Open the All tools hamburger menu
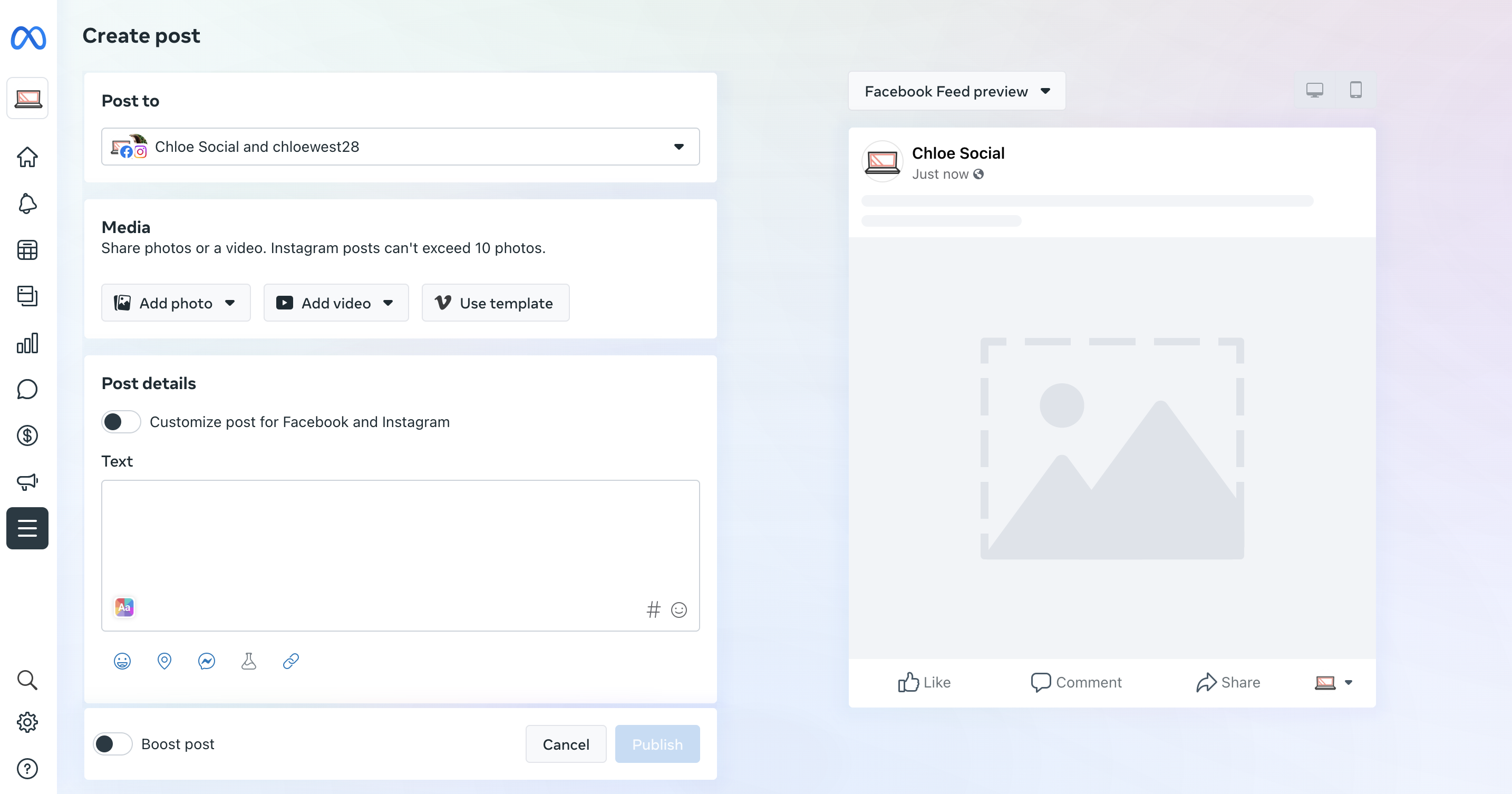1512x794 pixels. point(27,528)
